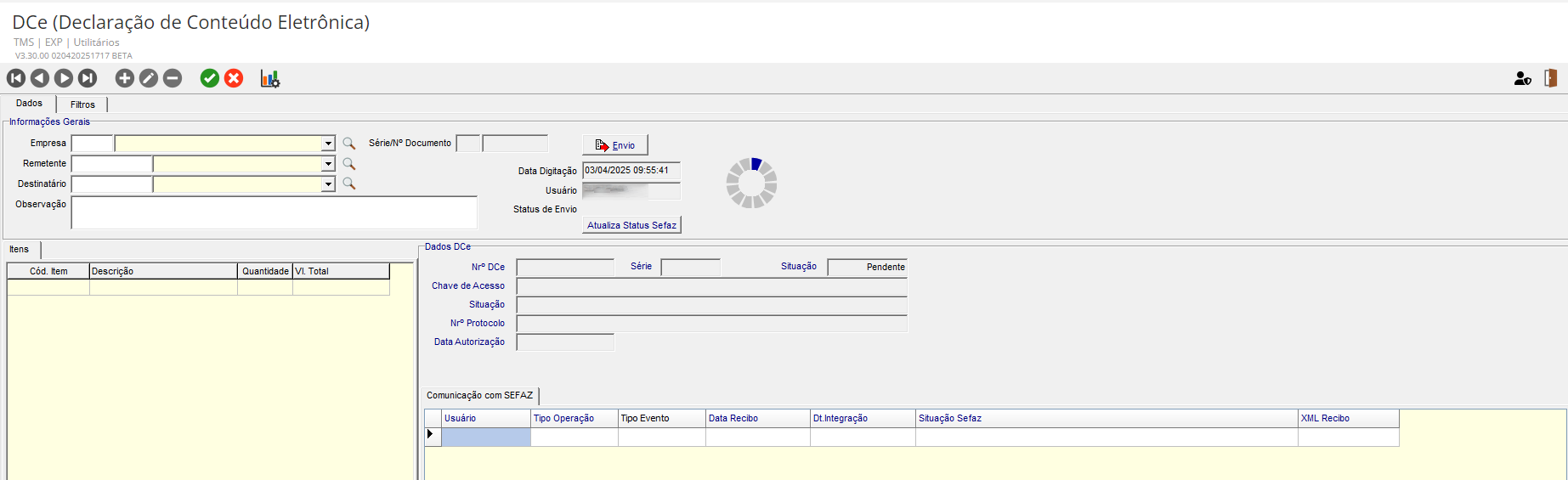This screenshot has height=480, width=1568.
Task: Click Destinatário code input field
Action: coord(111,184)
